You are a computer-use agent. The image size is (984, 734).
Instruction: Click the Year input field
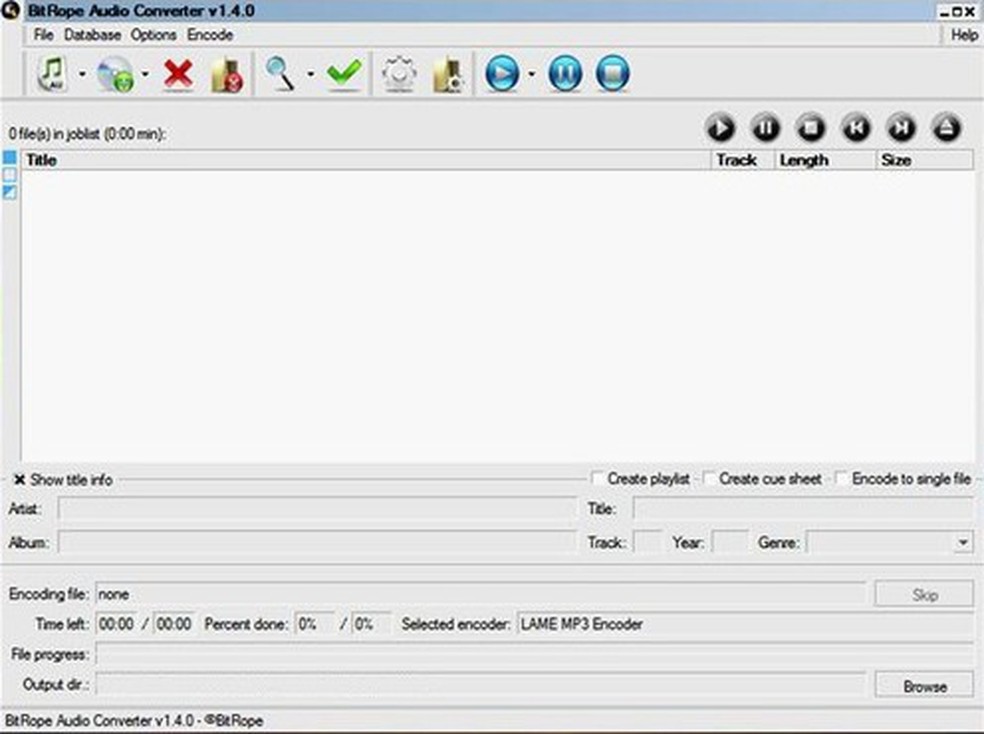coord(730,542)
